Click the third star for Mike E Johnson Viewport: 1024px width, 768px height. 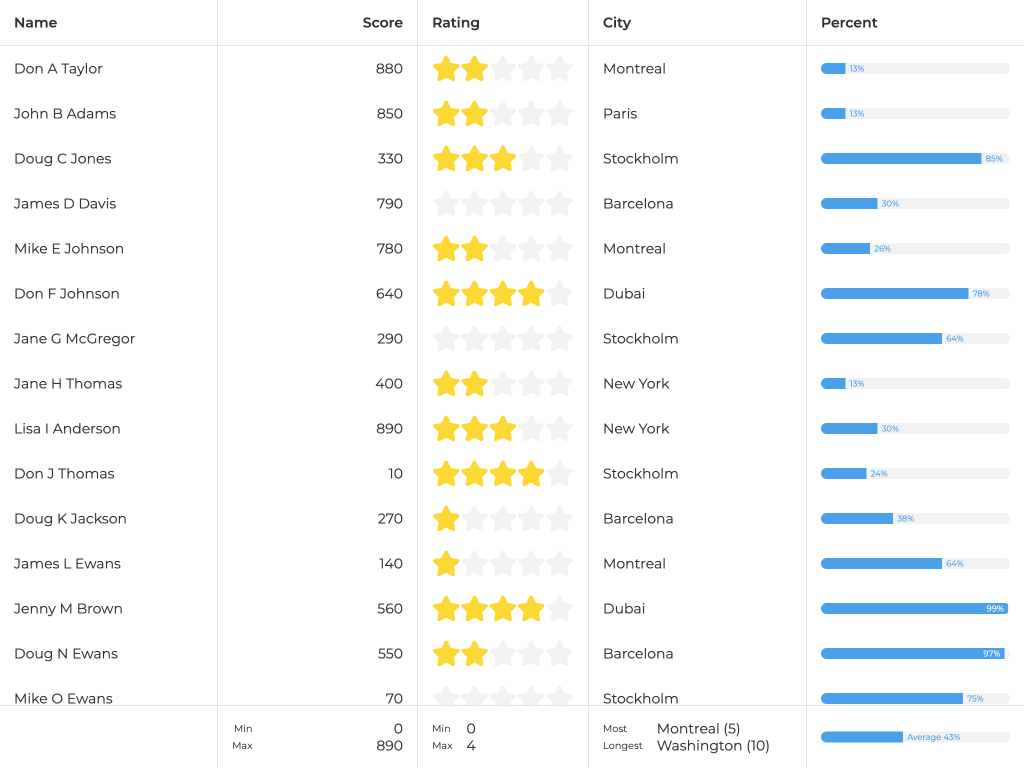pos(503,249)
